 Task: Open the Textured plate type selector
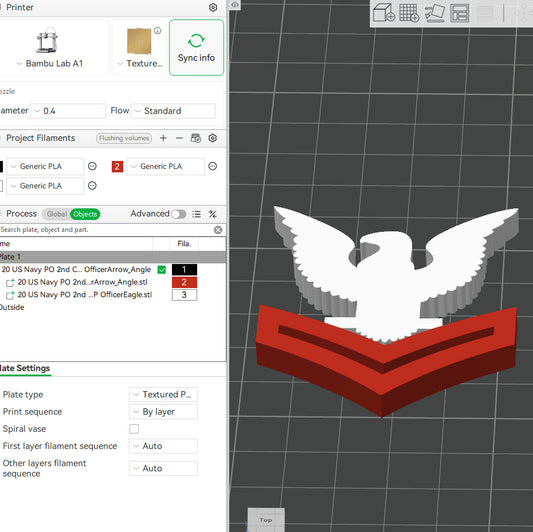pos(140,64)
